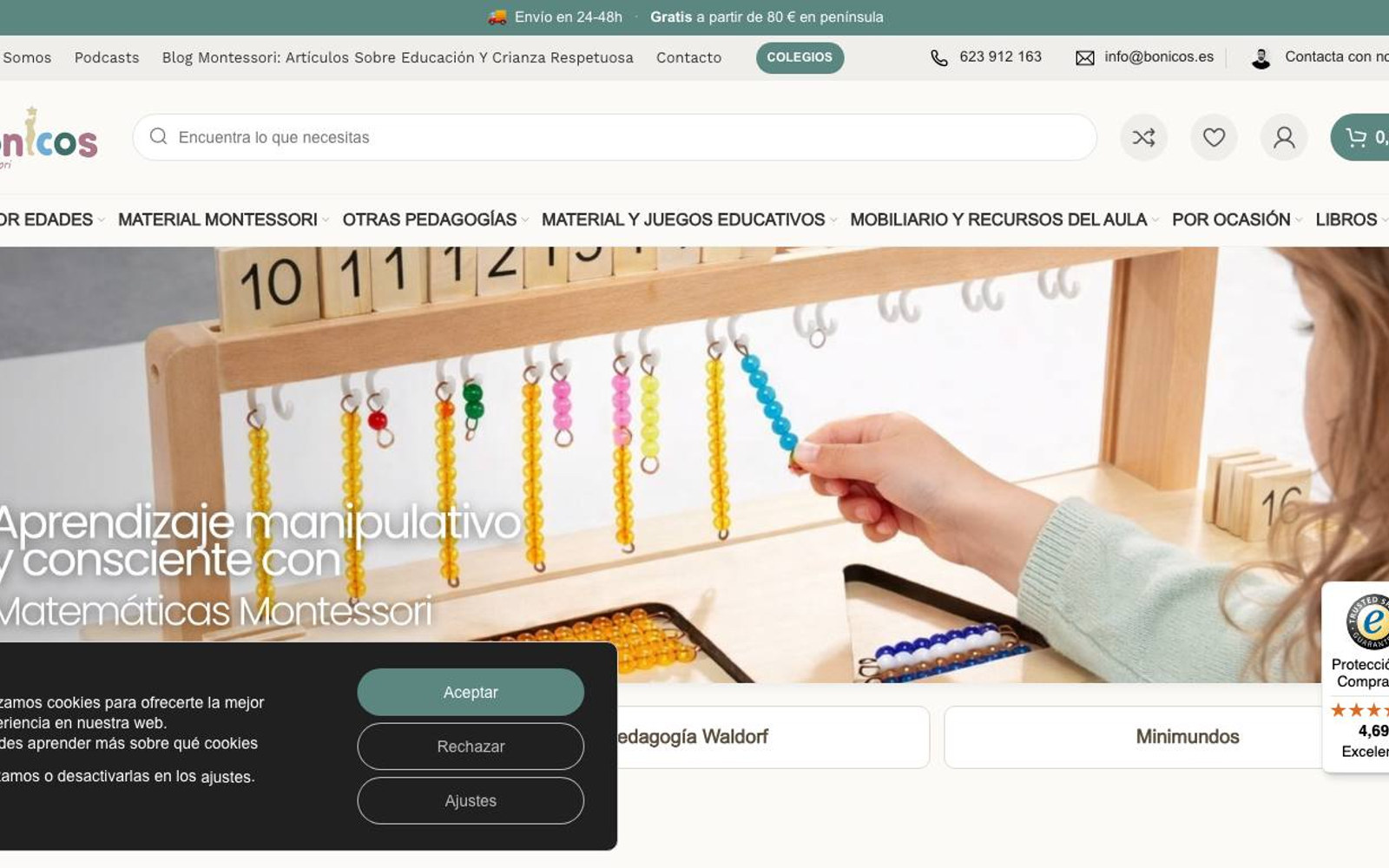This screenshot has height=868, width=1389.
Task: Accept cookies with the Aceptar button
Action: click(471, 692)
